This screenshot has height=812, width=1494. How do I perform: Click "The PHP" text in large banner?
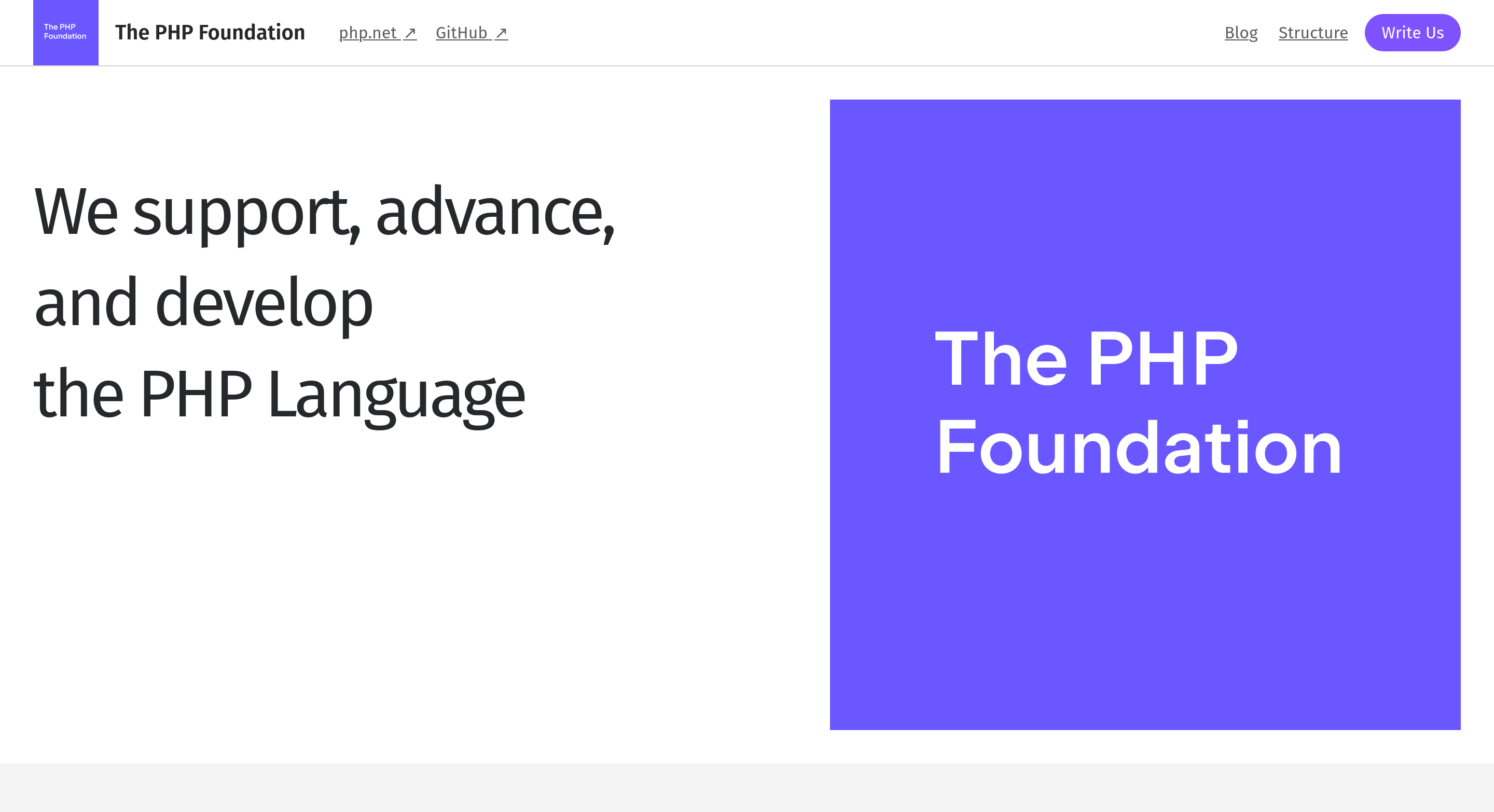1086,359
